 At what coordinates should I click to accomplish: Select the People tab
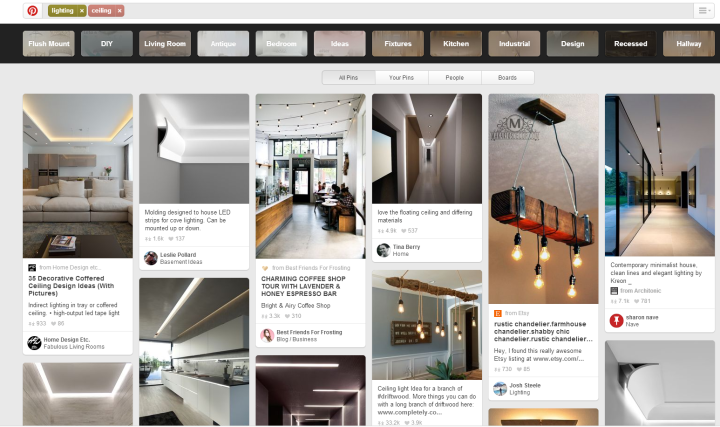point(454,77)
